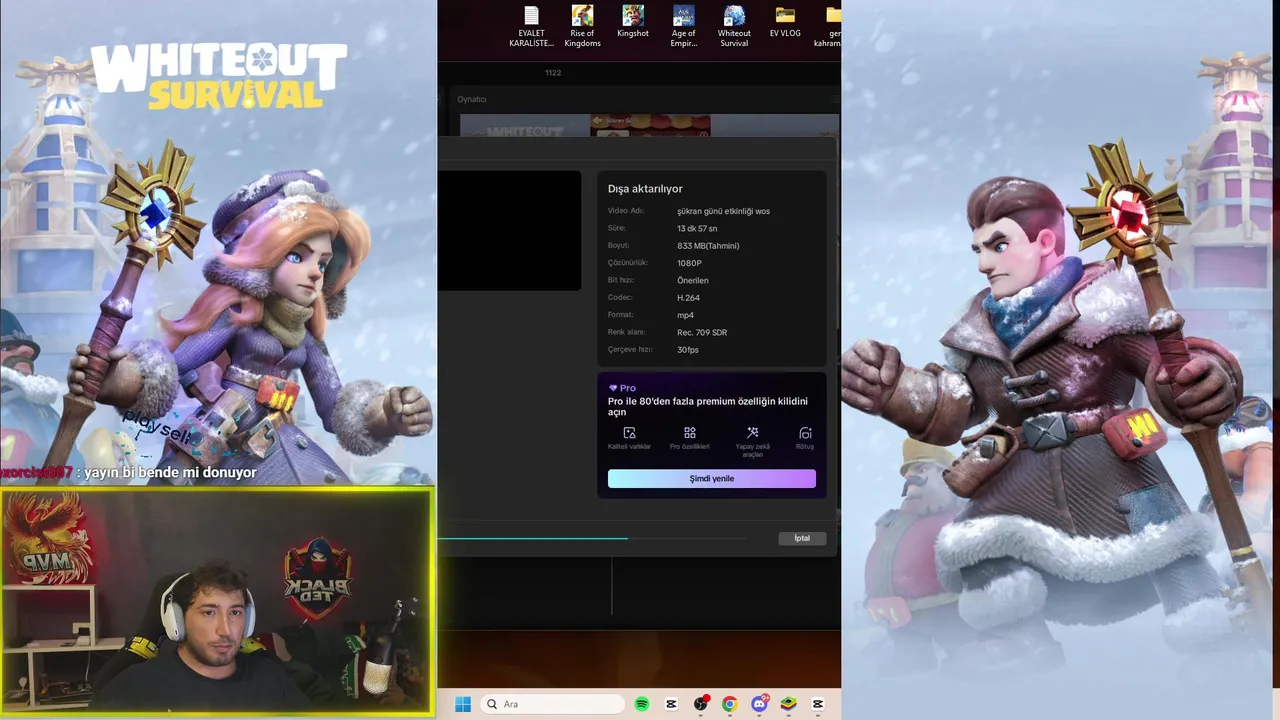Image resolution: width=1280 pixels, height=720 pixels.
Task: Launch the Rise of Kingdoms desktop shortcut
Action: [582, 26]
